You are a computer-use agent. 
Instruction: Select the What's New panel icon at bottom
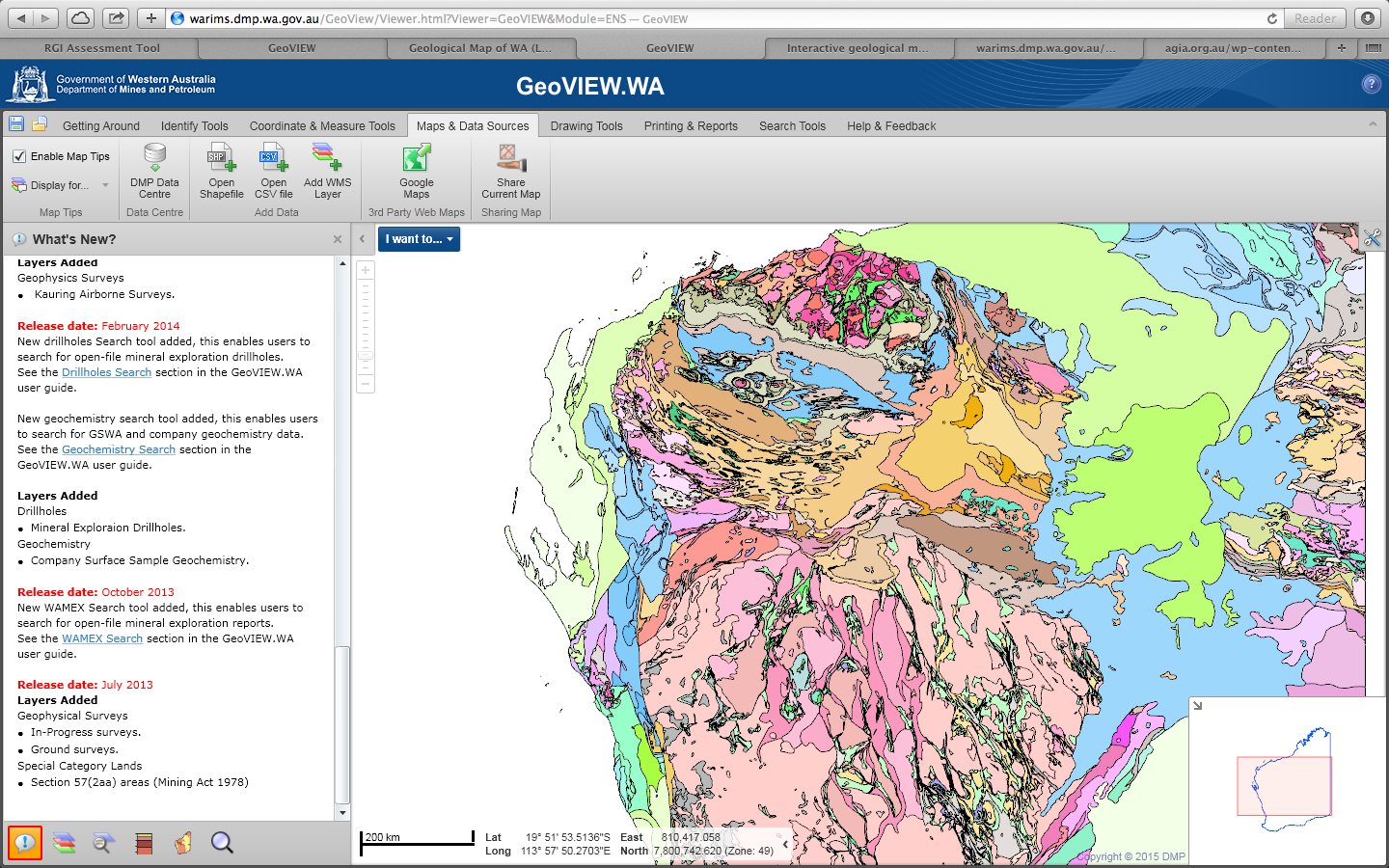pyautogui.click(x=24, y=843)
